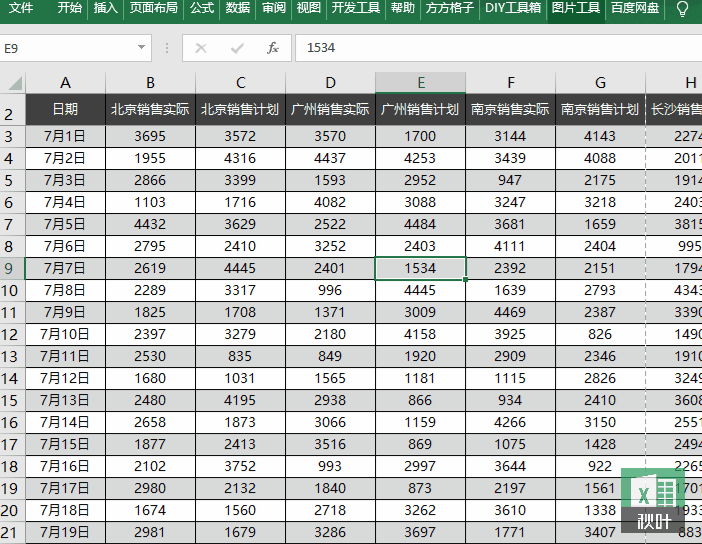
Task: Open the 公式 ribbon tab
Action: coord(202,8)
